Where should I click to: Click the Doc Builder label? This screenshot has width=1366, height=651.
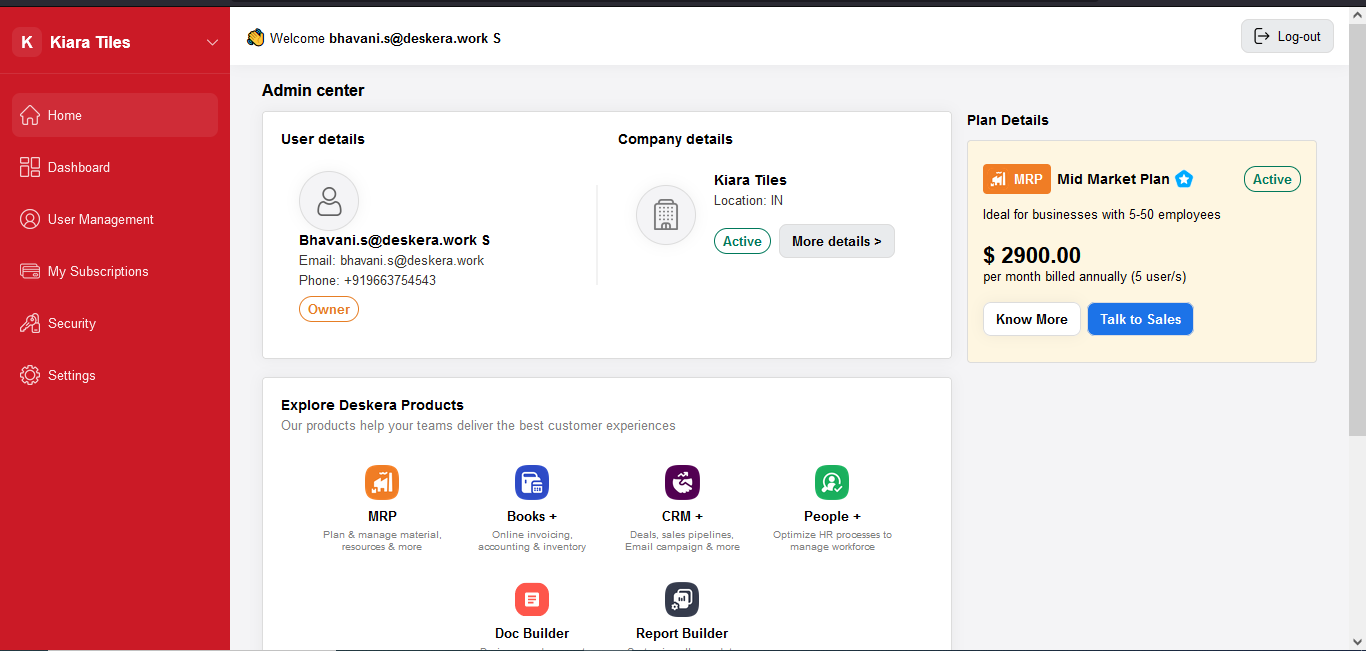pos(532,633)
